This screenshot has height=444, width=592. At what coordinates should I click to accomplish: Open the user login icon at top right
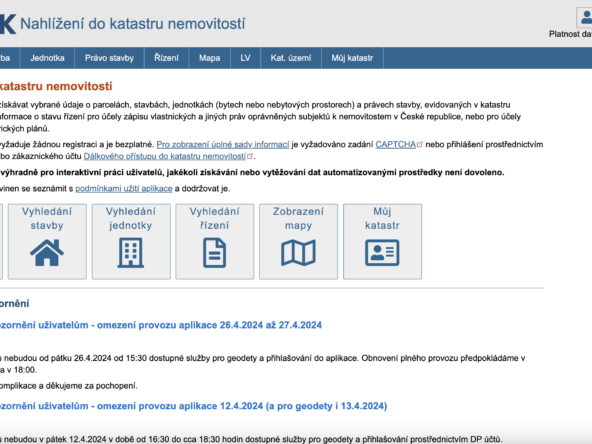click(x=584, y=17)
